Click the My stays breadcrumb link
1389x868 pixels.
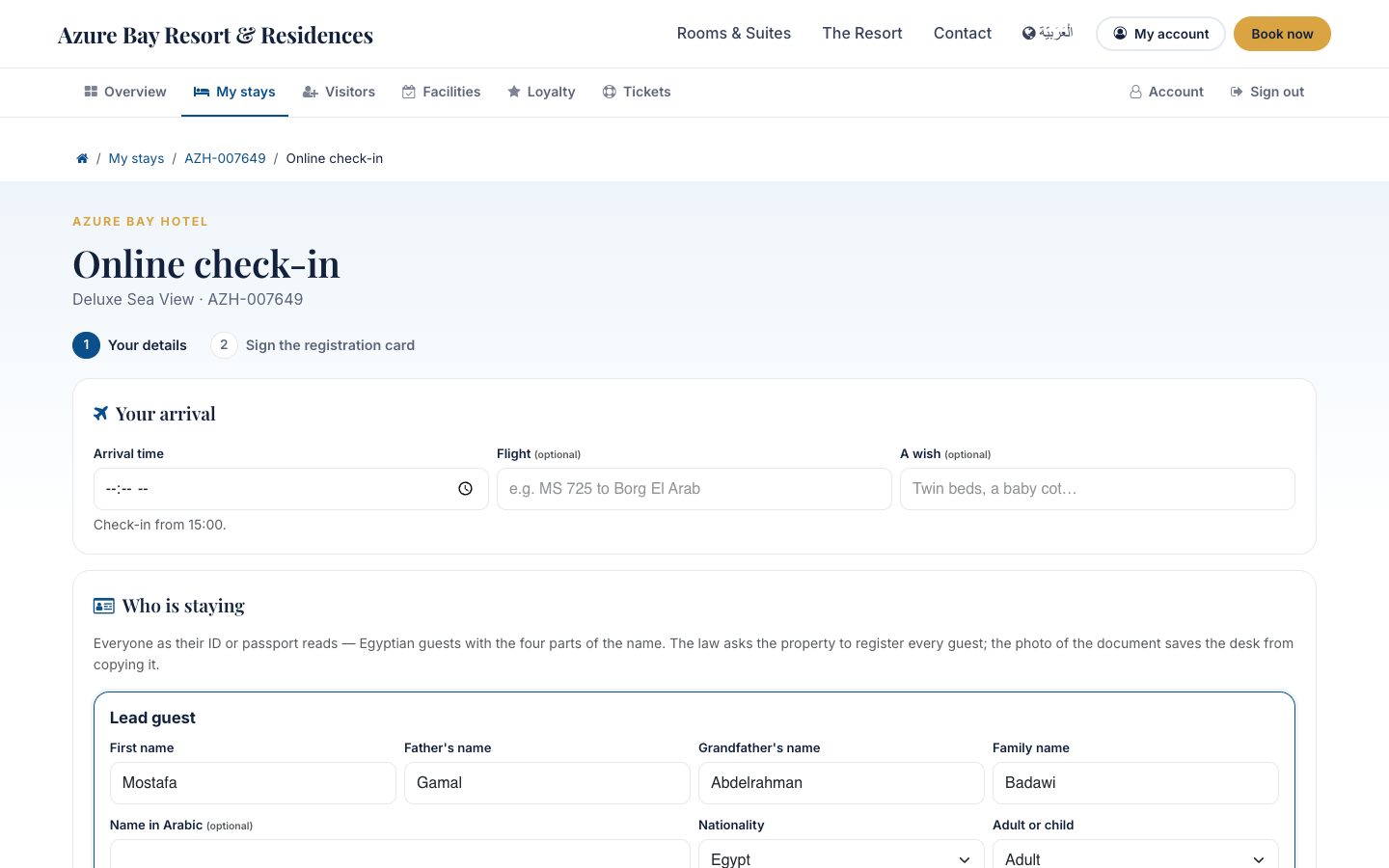136,158
